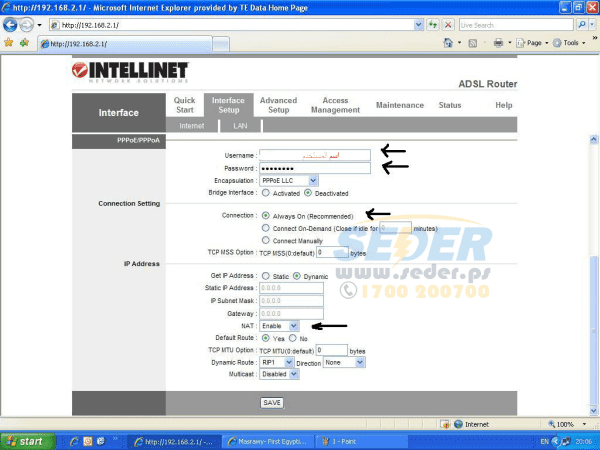Expand the NAT Enable dropdown
This screenshot has height=450, width=600.
(279, 326)
